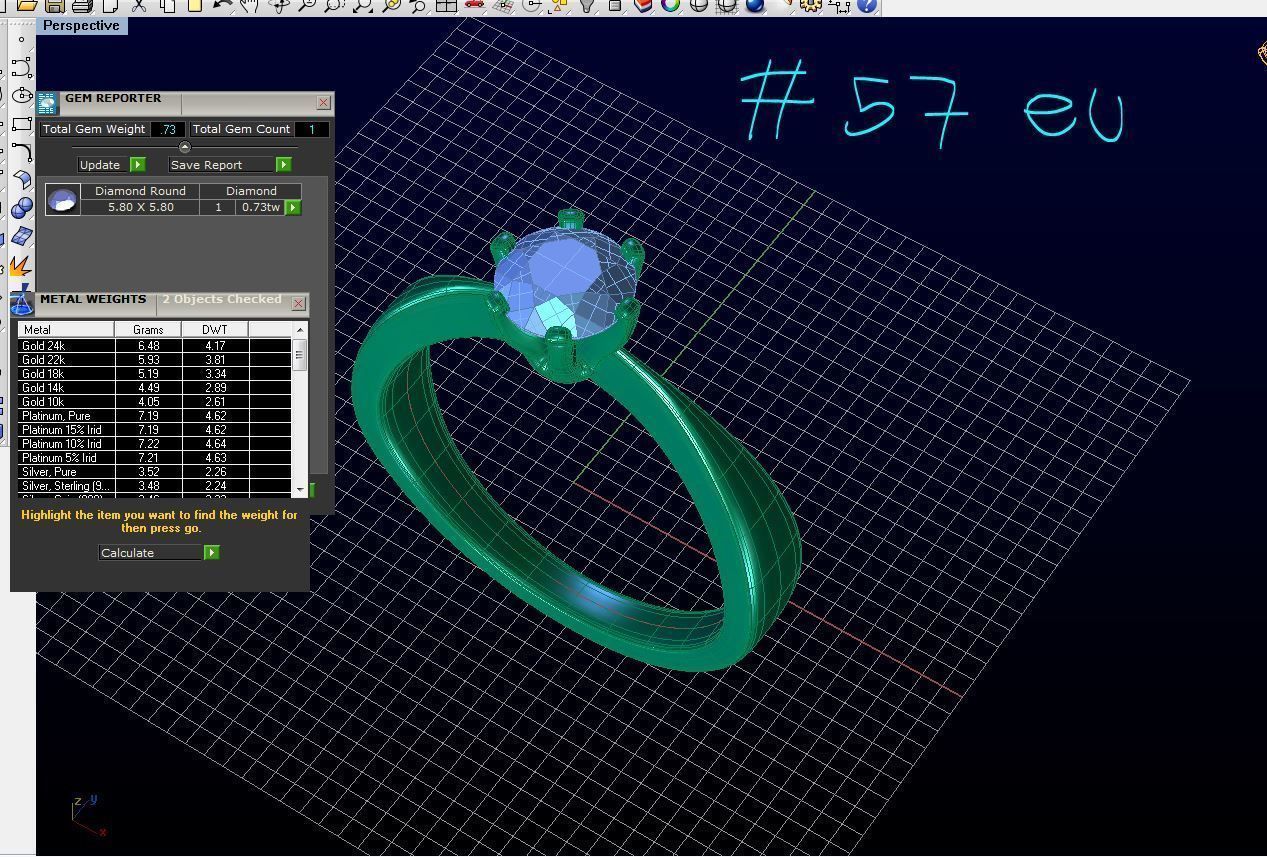This screenshot has width=1267, height=857.
Task: Save the model using the floppy disk icon
Action: (56, 5)
